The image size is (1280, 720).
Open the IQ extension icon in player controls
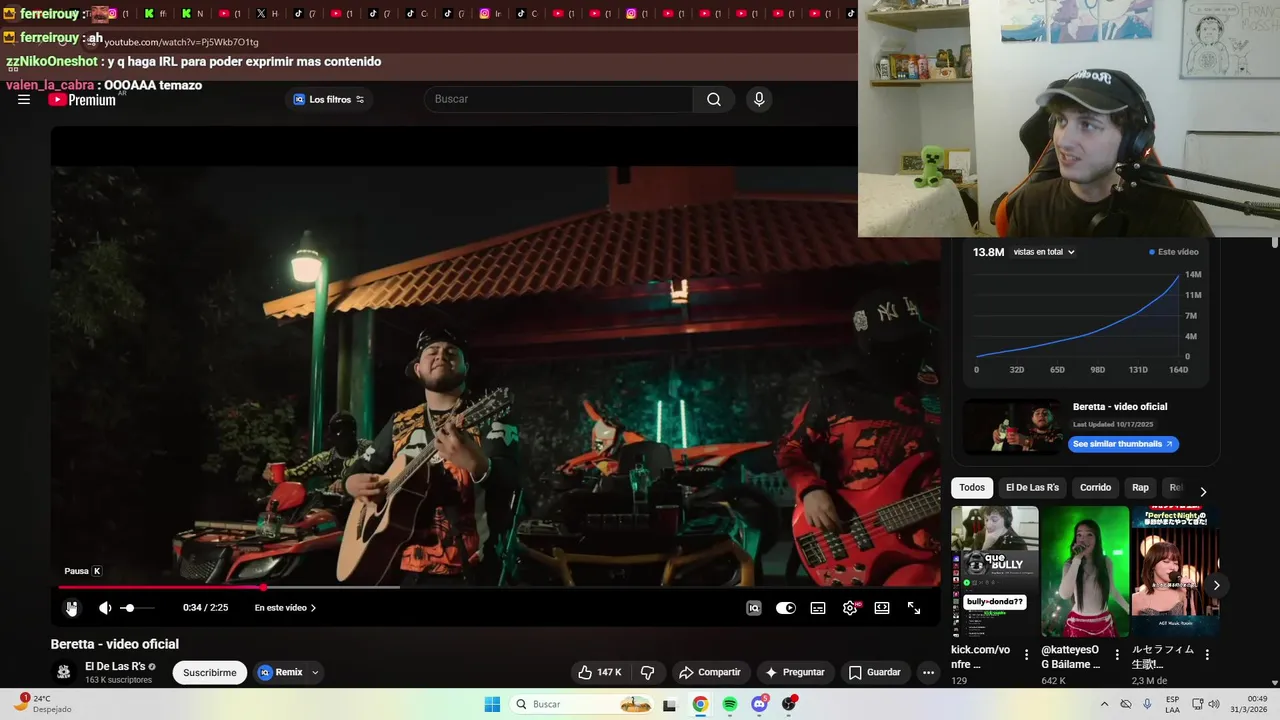(754, 607)
